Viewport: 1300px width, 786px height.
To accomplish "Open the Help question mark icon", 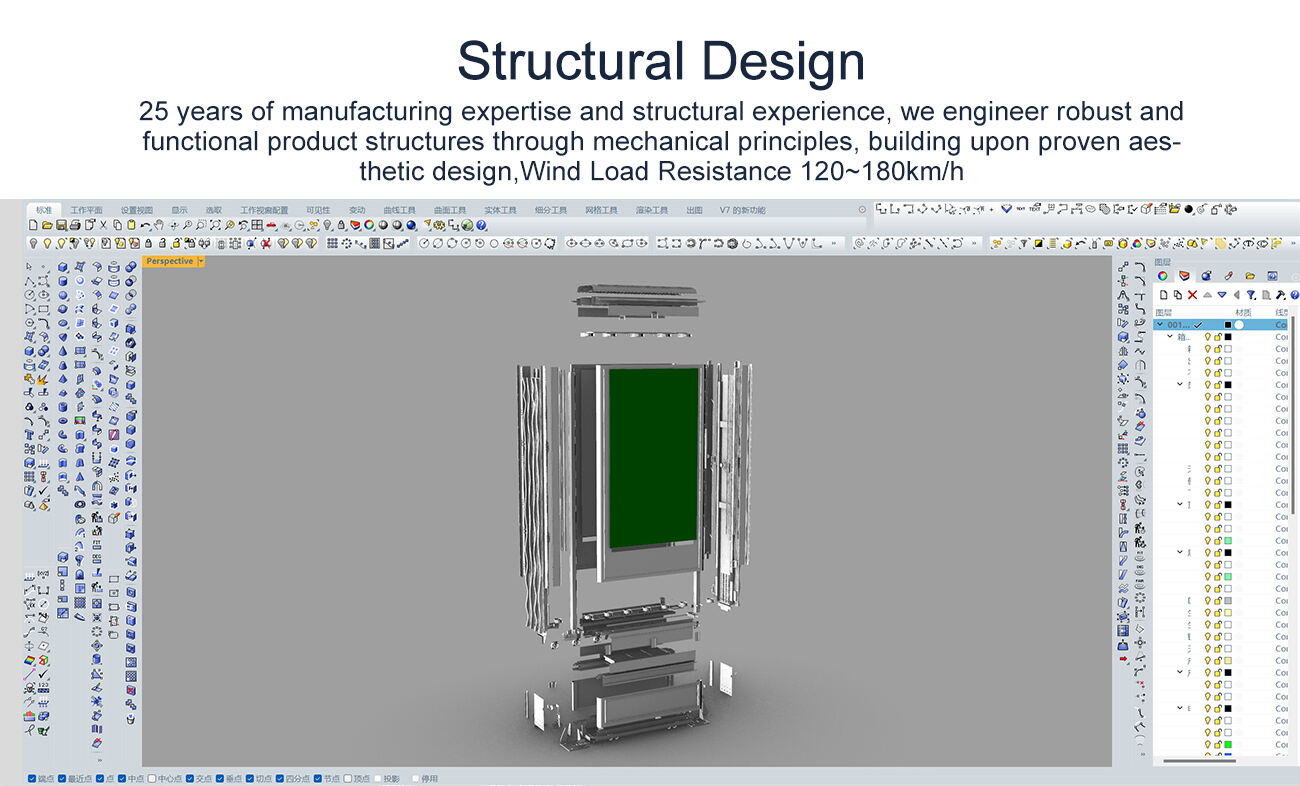I will pos(481,226).
